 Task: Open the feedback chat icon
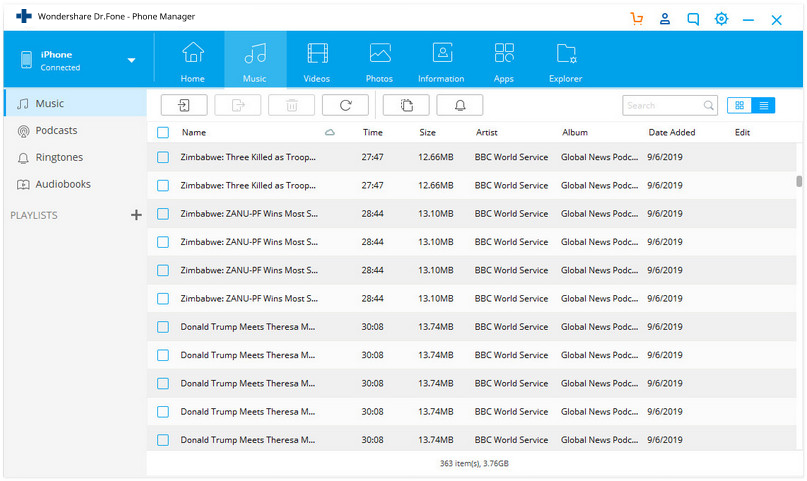click(693, 18)
